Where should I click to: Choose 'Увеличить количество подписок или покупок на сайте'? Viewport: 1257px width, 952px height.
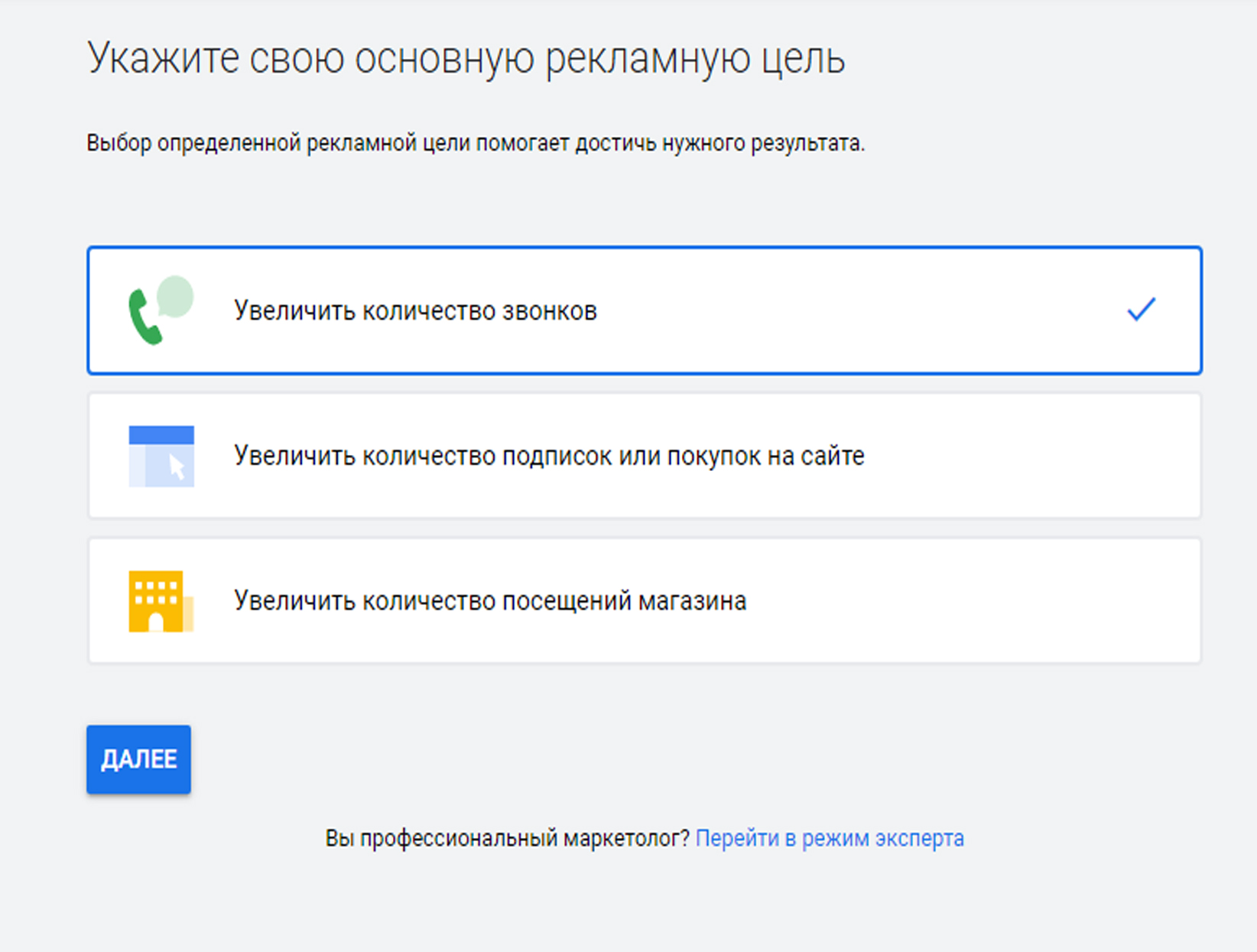click(x=549, y=457)
